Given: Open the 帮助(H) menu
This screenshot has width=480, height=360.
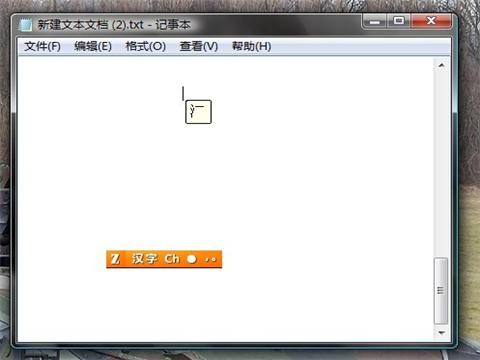Looking at the screenshot, I should coord(252,46).
